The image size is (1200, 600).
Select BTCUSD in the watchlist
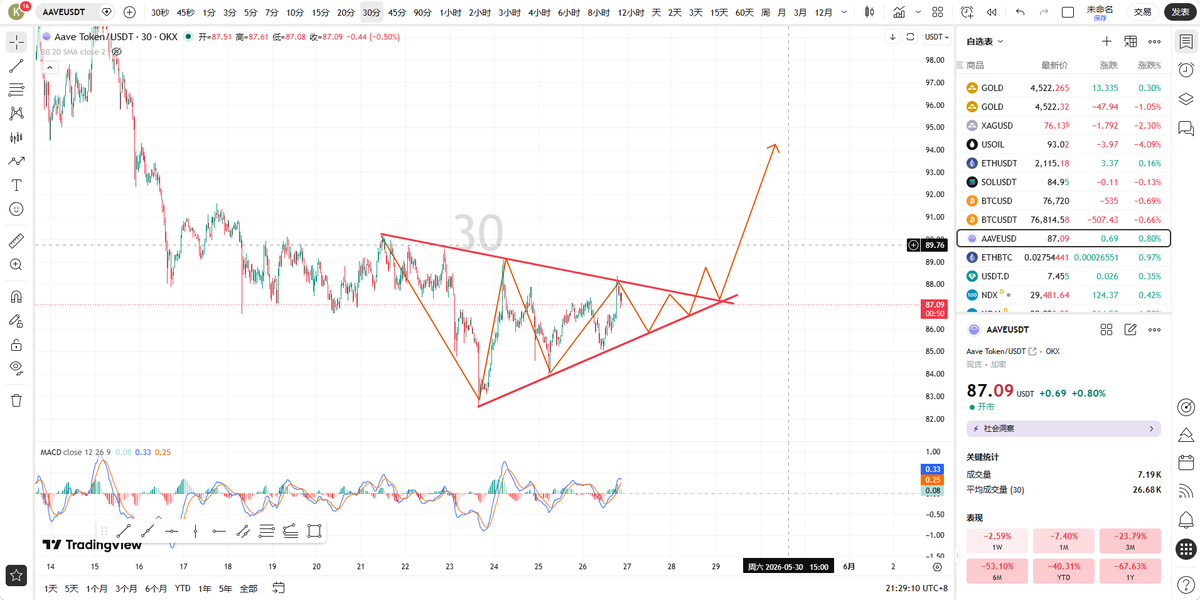click(x=1063, y=200)
